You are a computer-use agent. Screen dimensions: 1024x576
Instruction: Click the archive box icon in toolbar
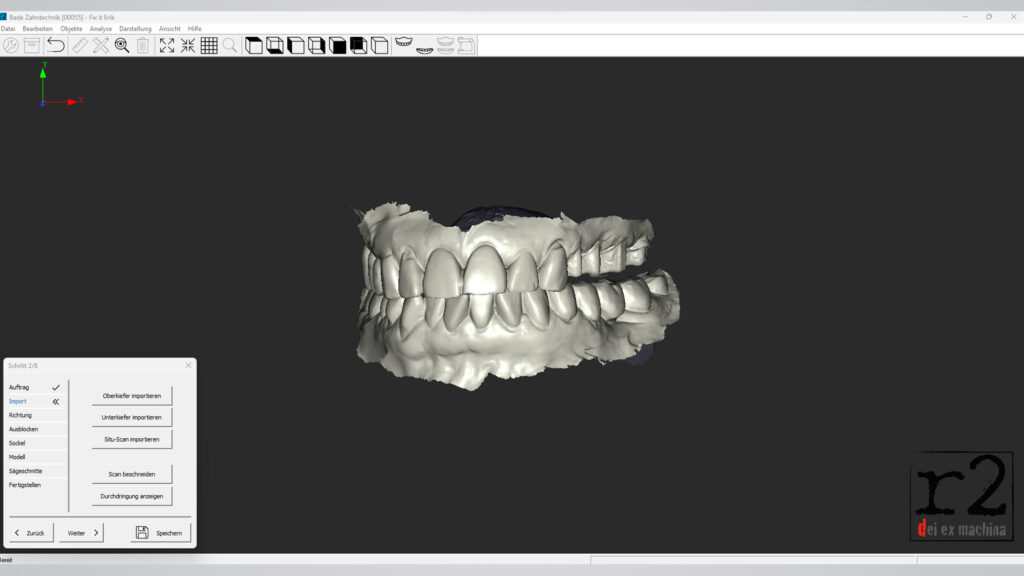coord(32,45)
